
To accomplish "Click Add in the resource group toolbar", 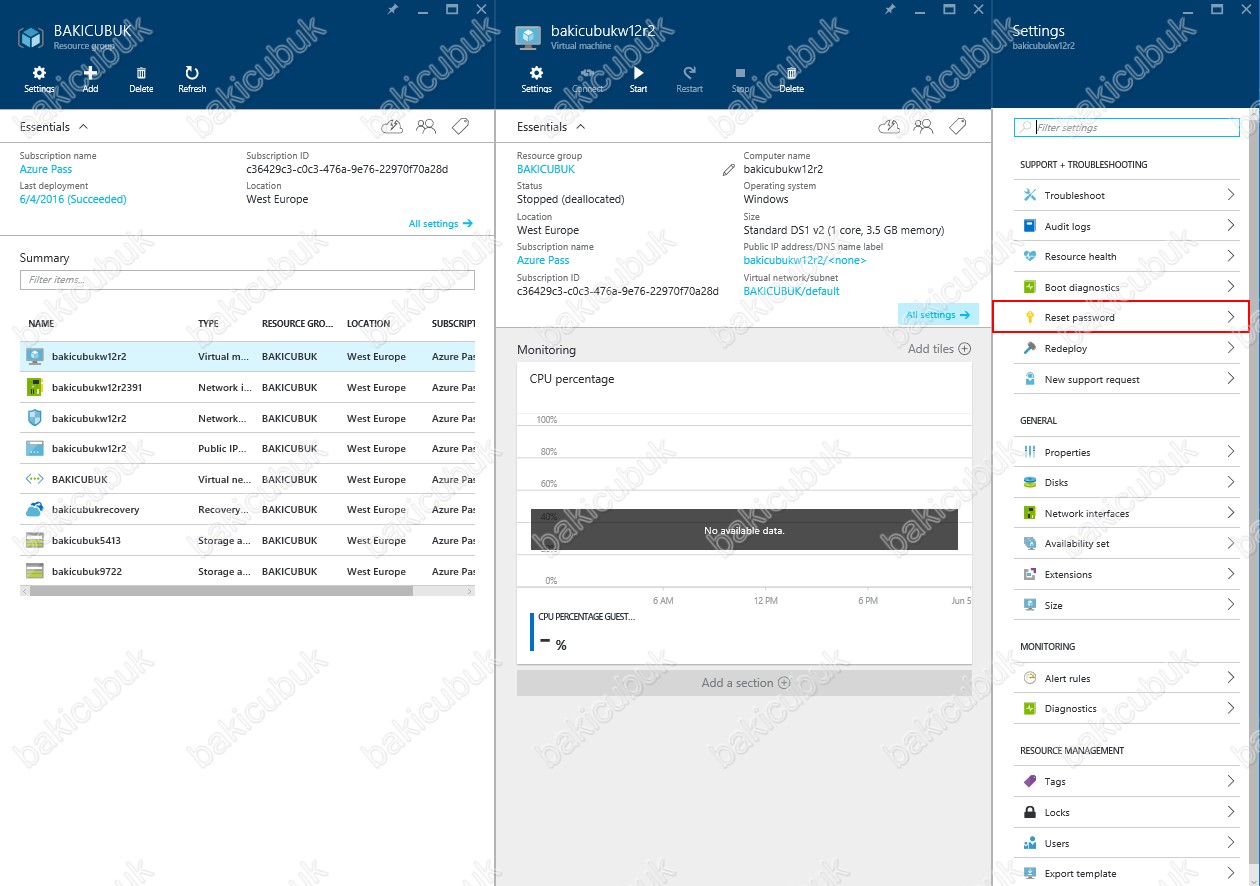I will [90, 79].
